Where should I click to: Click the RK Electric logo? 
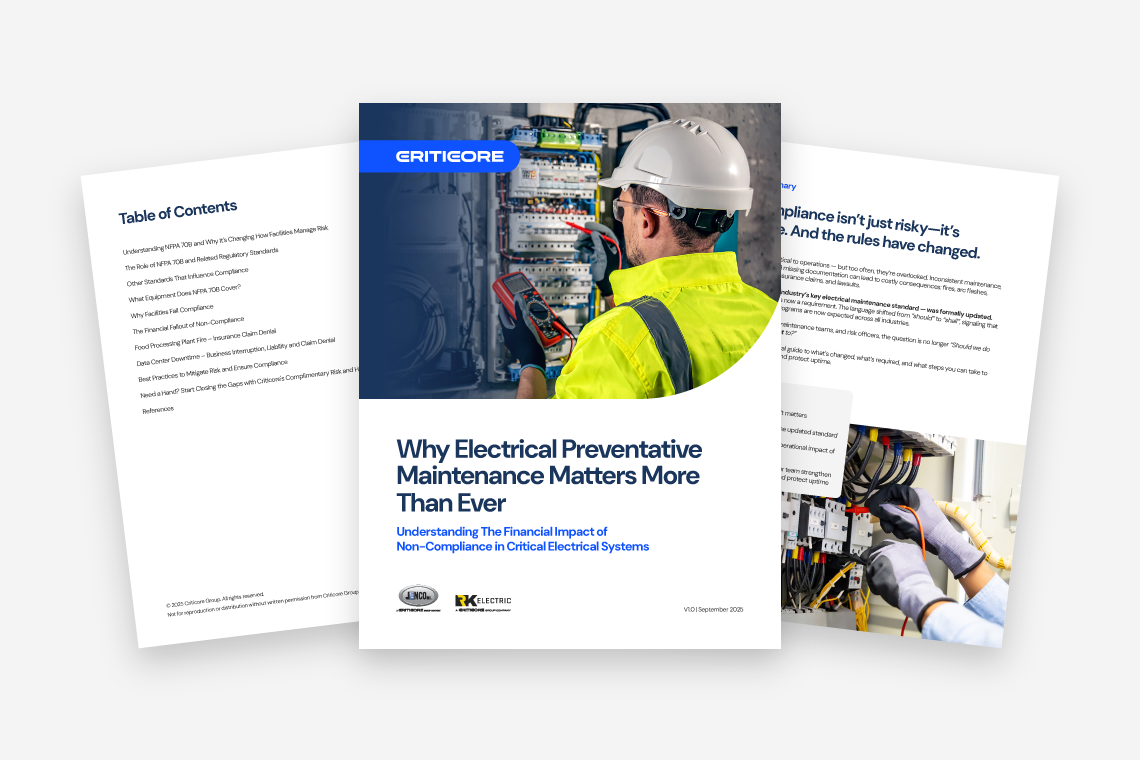pyautogui.click(x=482, y=602)
